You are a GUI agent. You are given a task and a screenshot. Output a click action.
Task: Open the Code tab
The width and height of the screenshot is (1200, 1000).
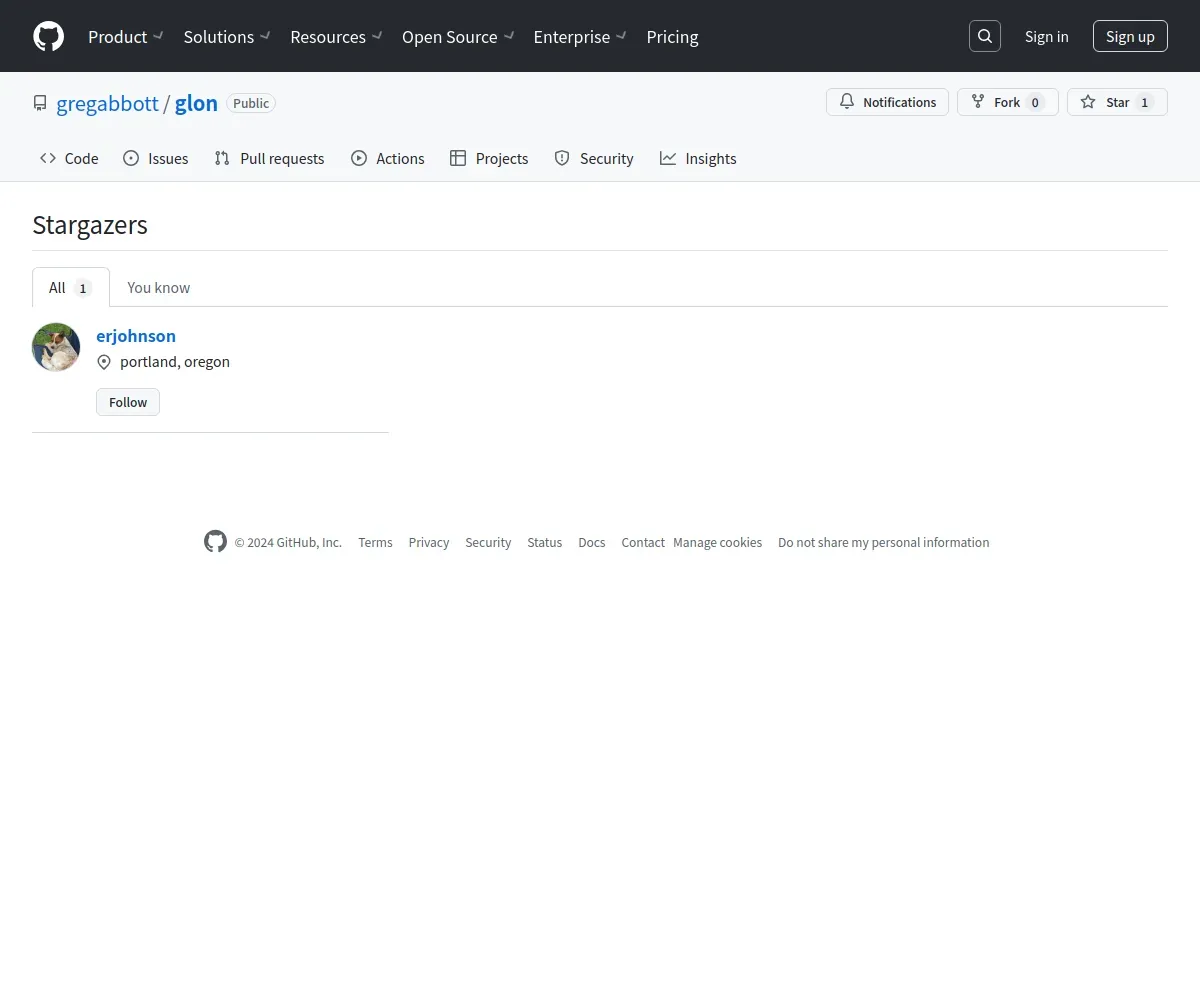[x=69, y=158]
